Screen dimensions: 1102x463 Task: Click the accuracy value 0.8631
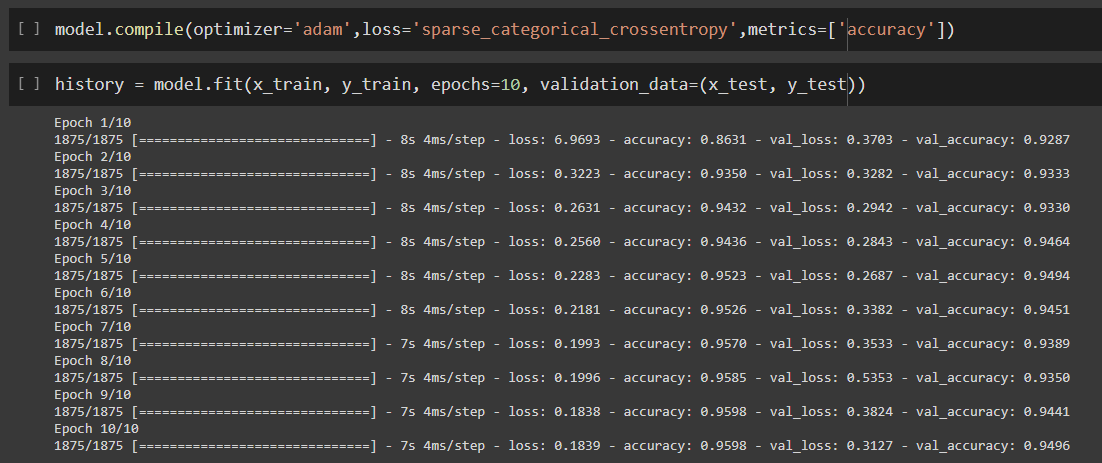[x=723, y=140]
